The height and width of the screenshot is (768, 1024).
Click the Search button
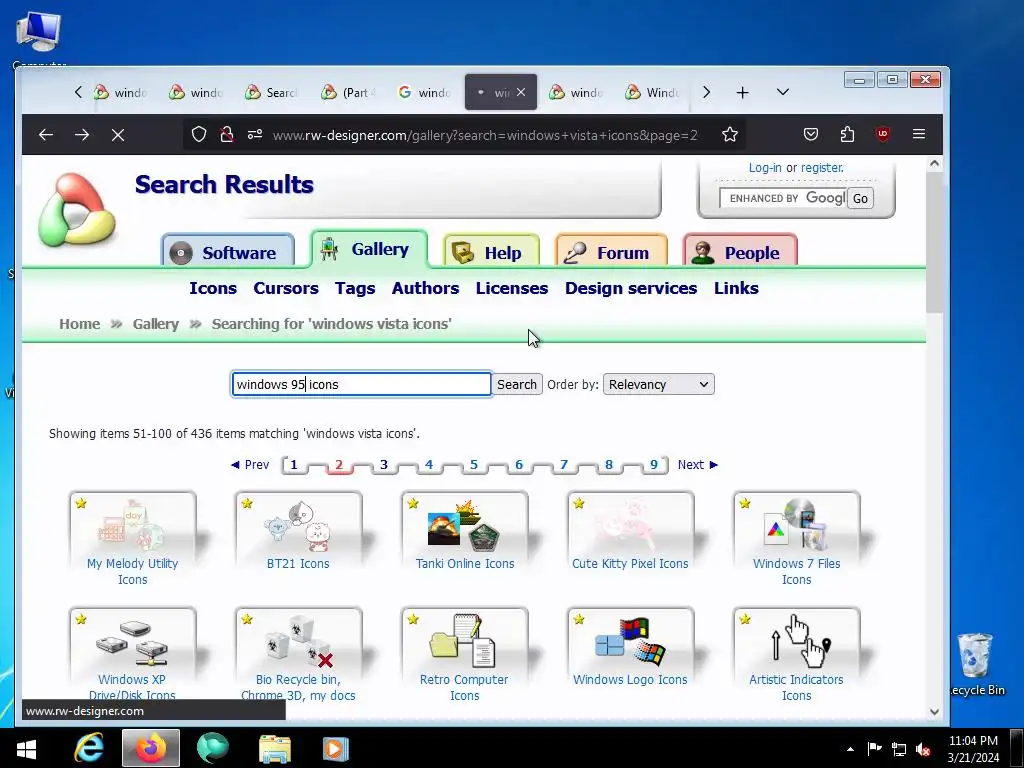coord(517,384)
